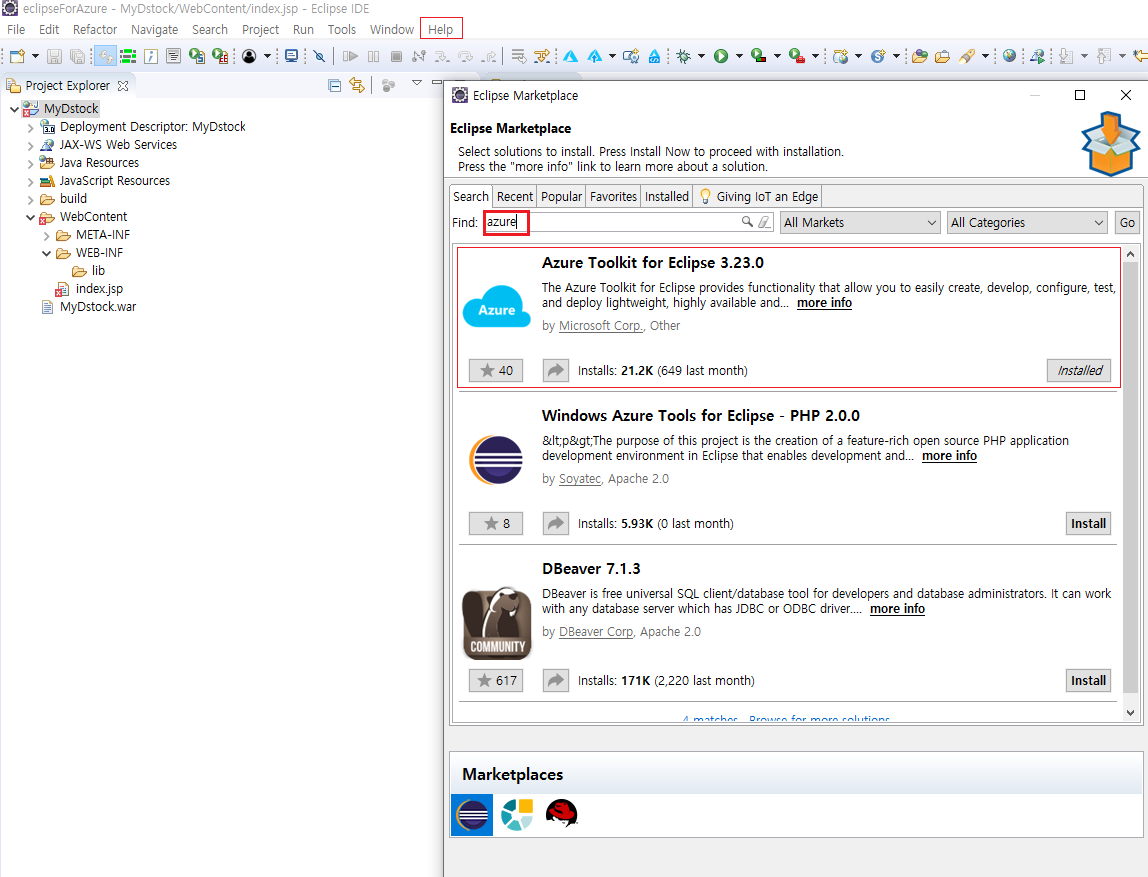Open dropdown arrow beside Run icon

739,56
